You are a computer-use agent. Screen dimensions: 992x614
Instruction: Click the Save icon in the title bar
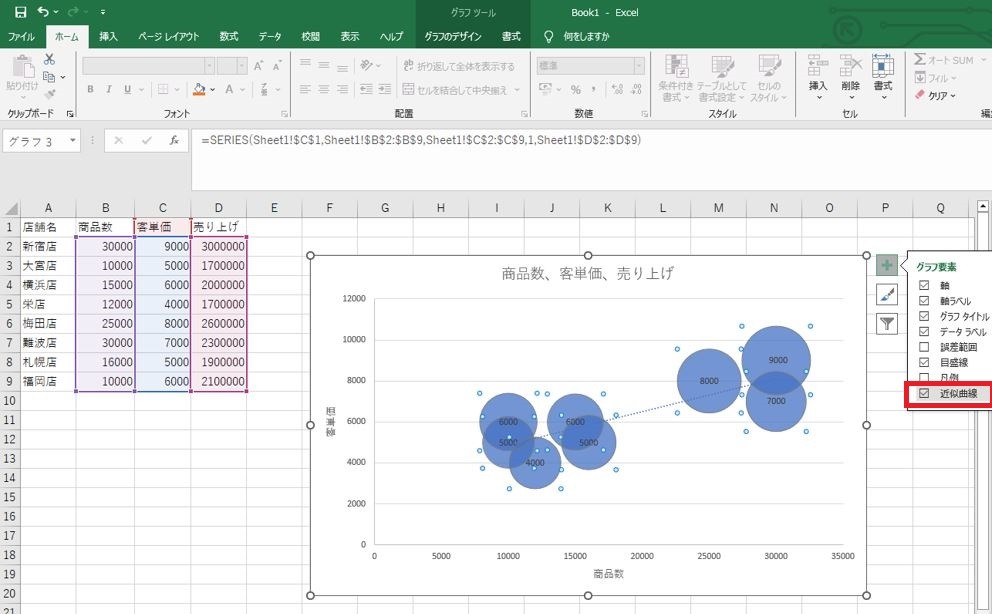click(x=20, y=12)
